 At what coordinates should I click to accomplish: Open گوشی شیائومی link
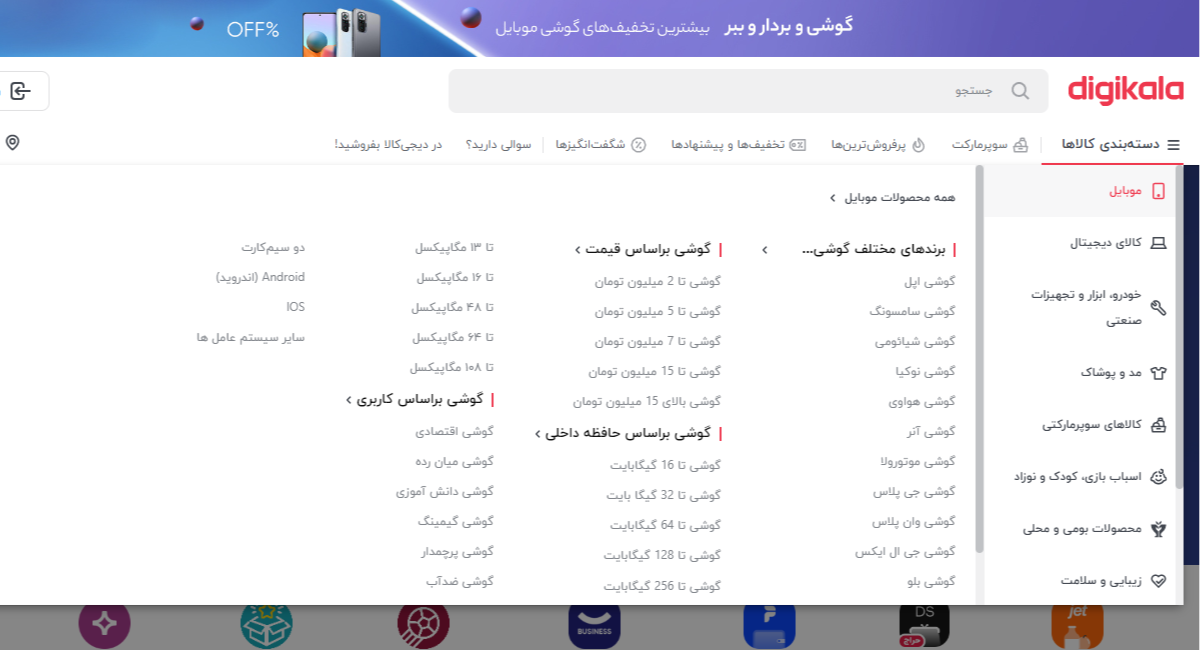(915, 342)
